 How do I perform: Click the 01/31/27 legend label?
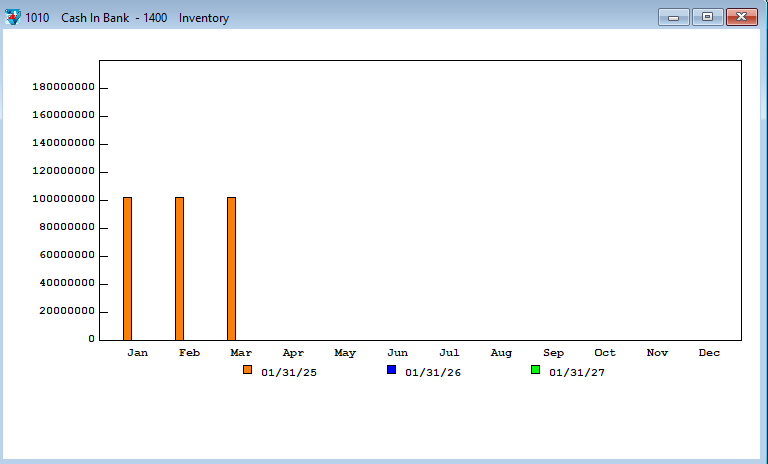tap(576, 373)
